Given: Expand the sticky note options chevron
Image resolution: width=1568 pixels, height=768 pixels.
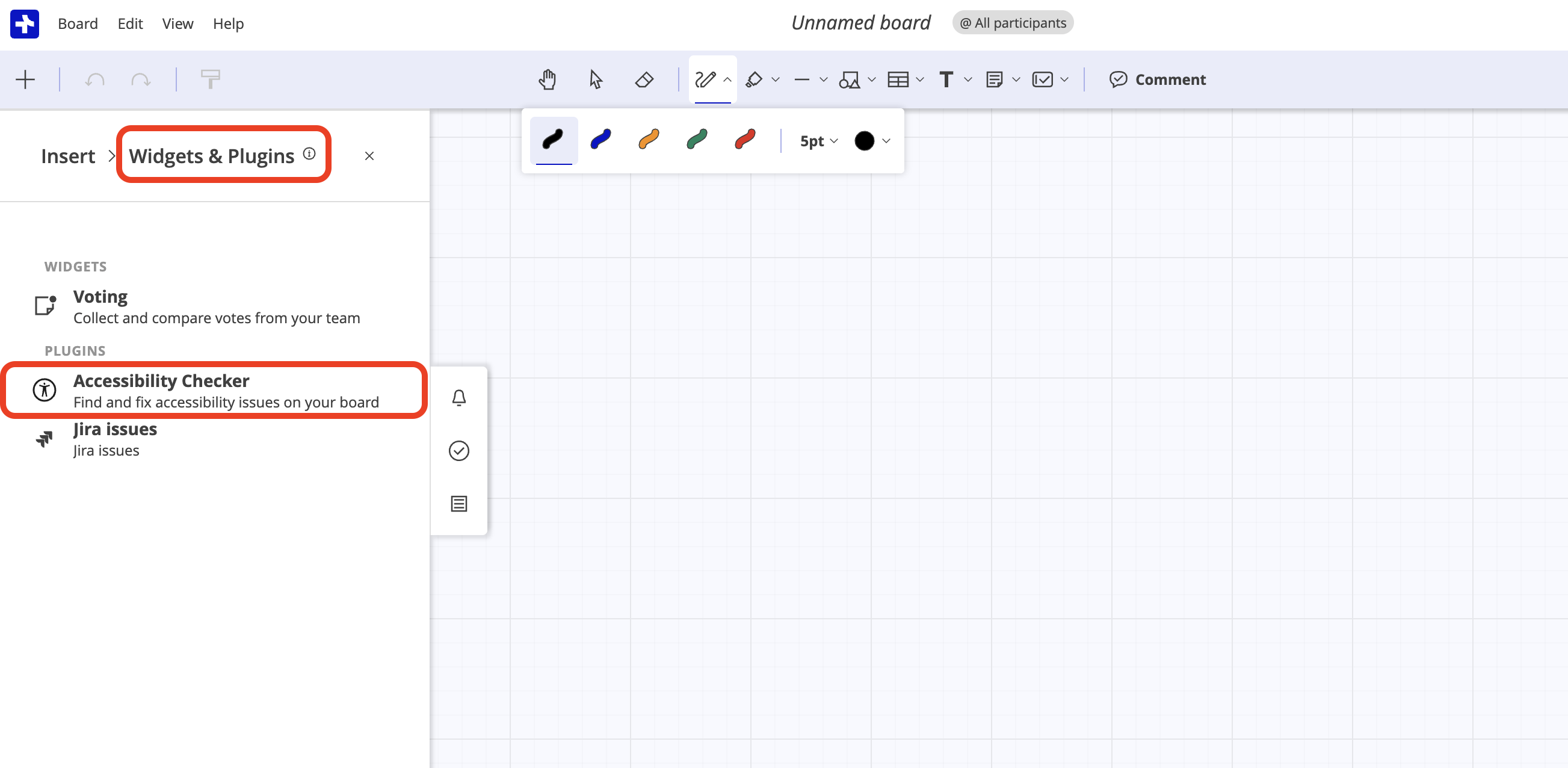Looking at the screenshot, I should pos(1016,80).
